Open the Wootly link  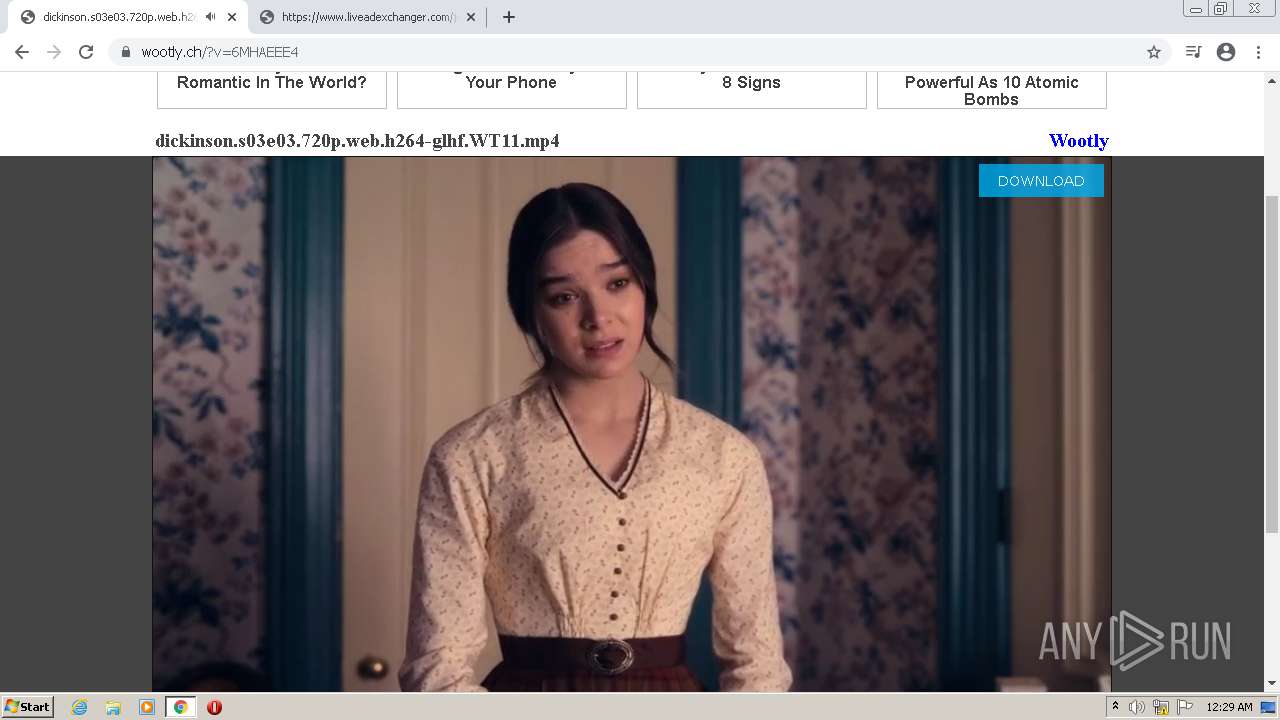point(1078,141)
